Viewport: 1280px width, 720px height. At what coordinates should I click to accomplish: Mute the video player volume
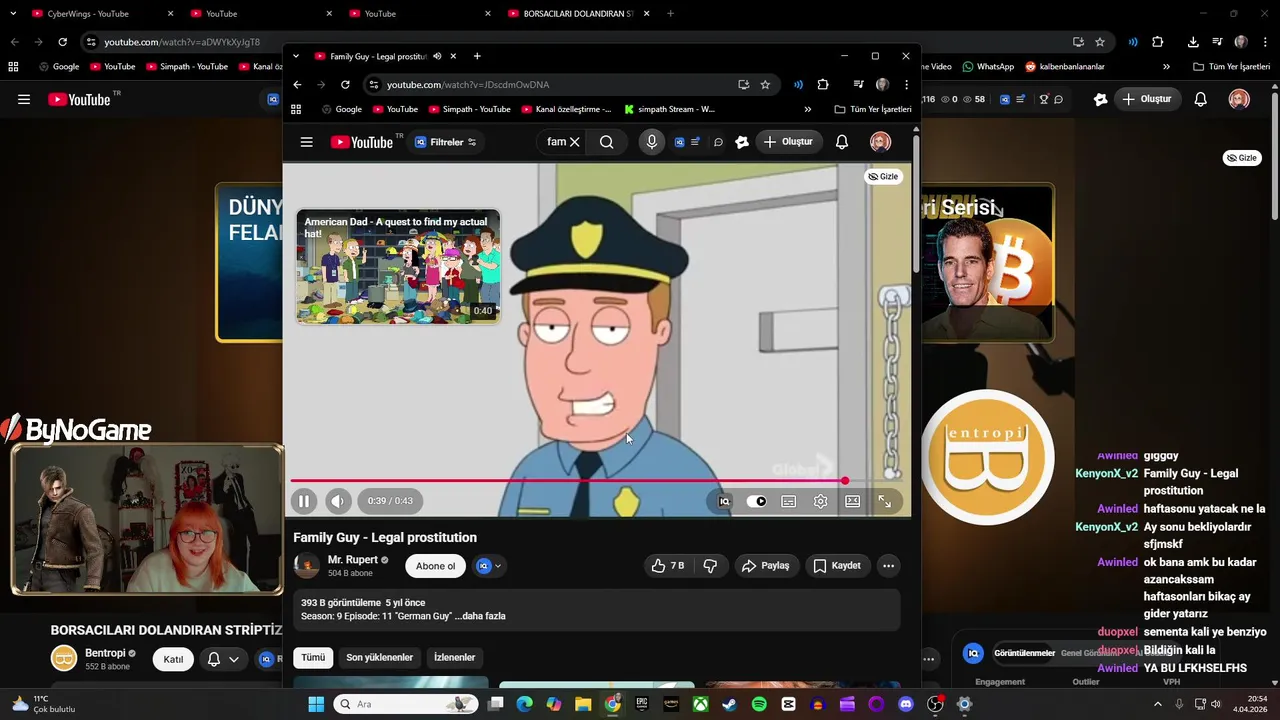click(338, 501)
